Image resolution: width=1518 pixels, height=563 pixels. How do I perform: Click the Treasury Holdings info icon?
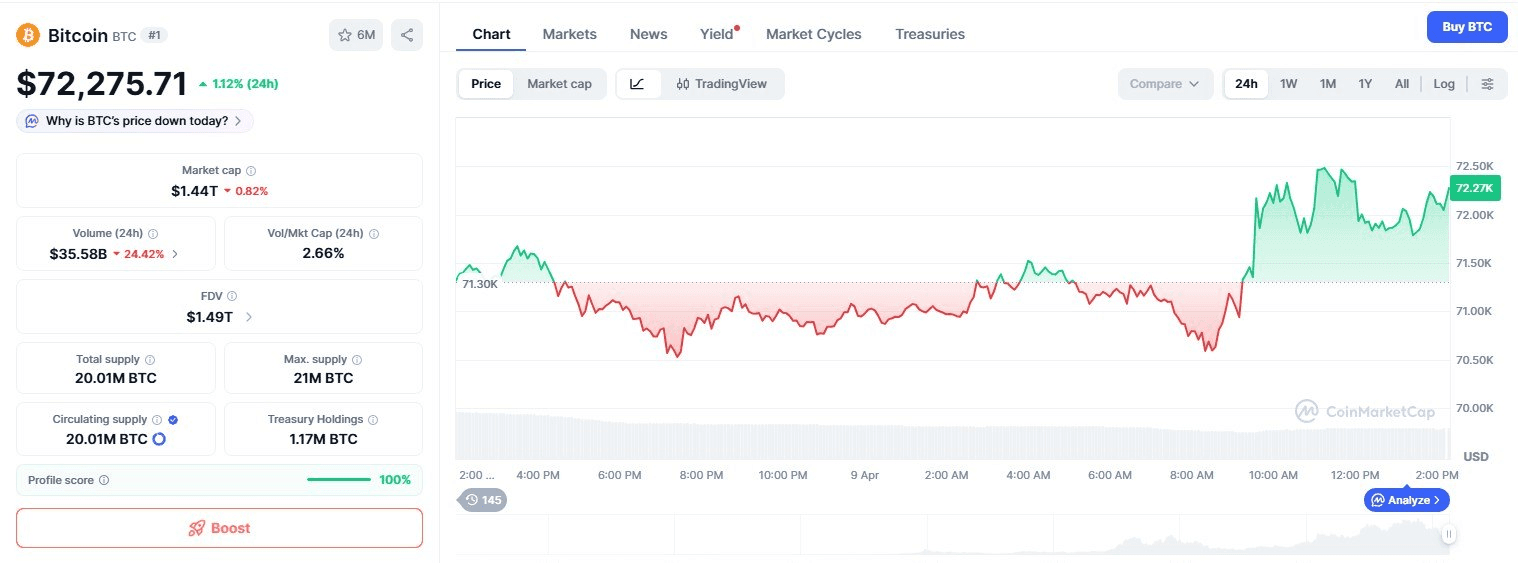(373, 420)
